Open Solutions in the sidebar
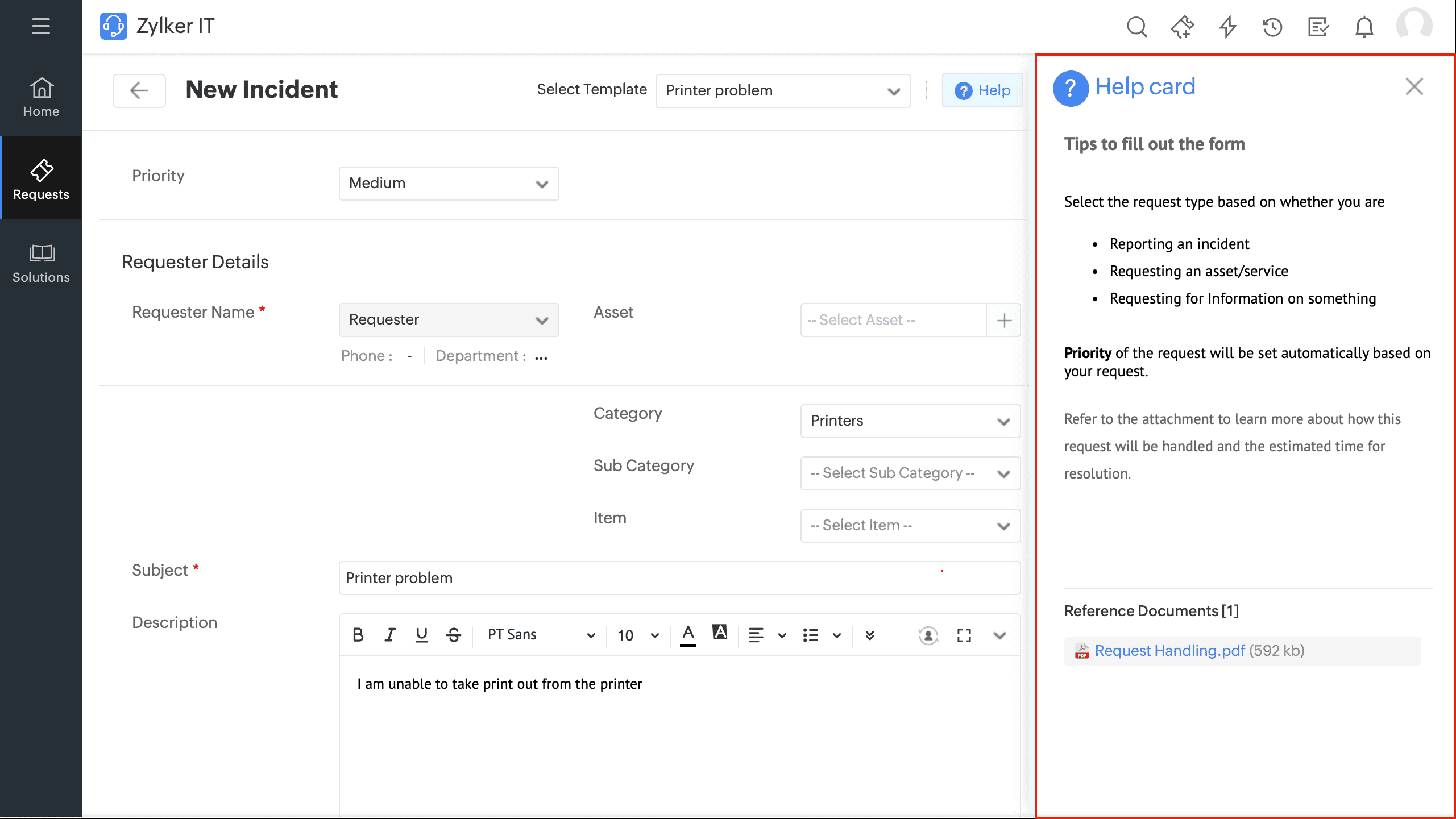 (x=41, y=263)
